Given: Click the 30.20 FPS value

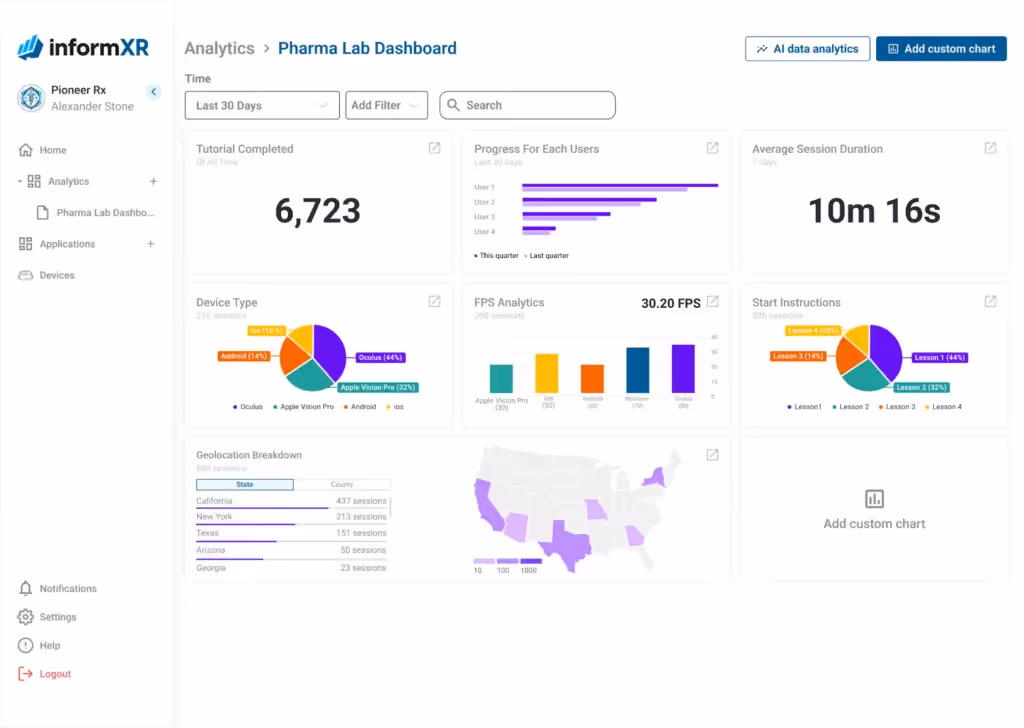Looking at the screenshot, I should pyautogui.click(x=671, y=303).
